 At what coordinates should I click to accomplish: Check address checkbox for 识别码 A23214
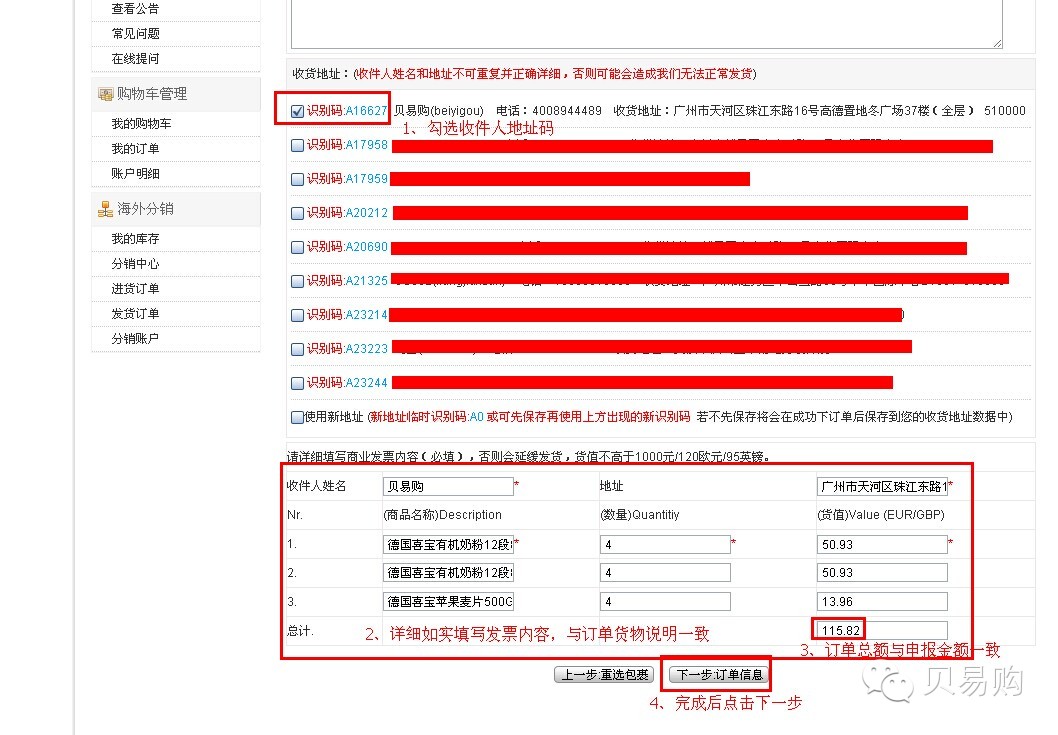[297, 315]
